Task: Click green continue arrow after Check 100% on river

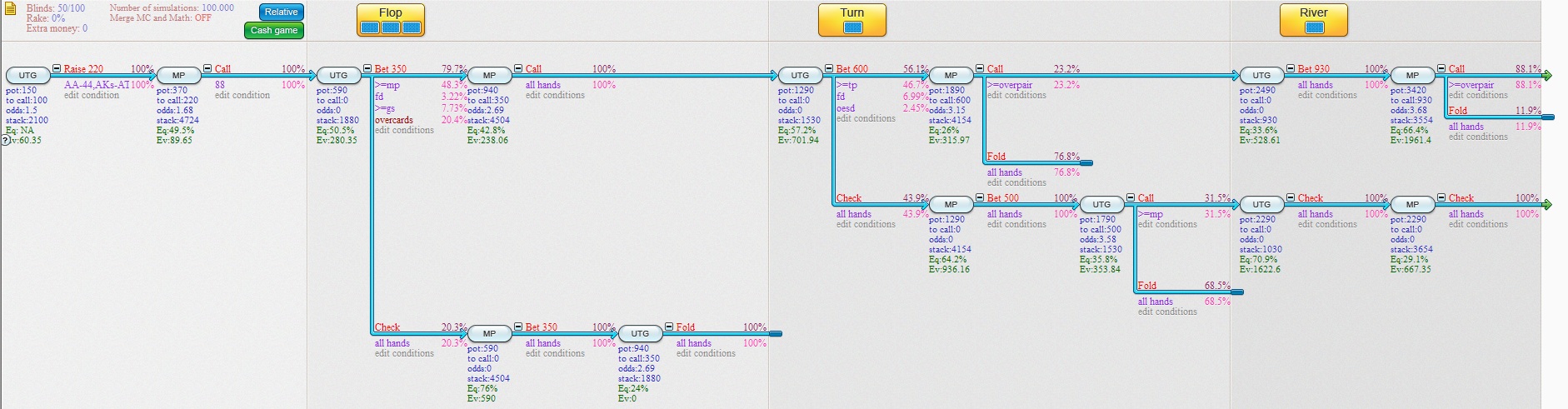Action: [1547, 204]
